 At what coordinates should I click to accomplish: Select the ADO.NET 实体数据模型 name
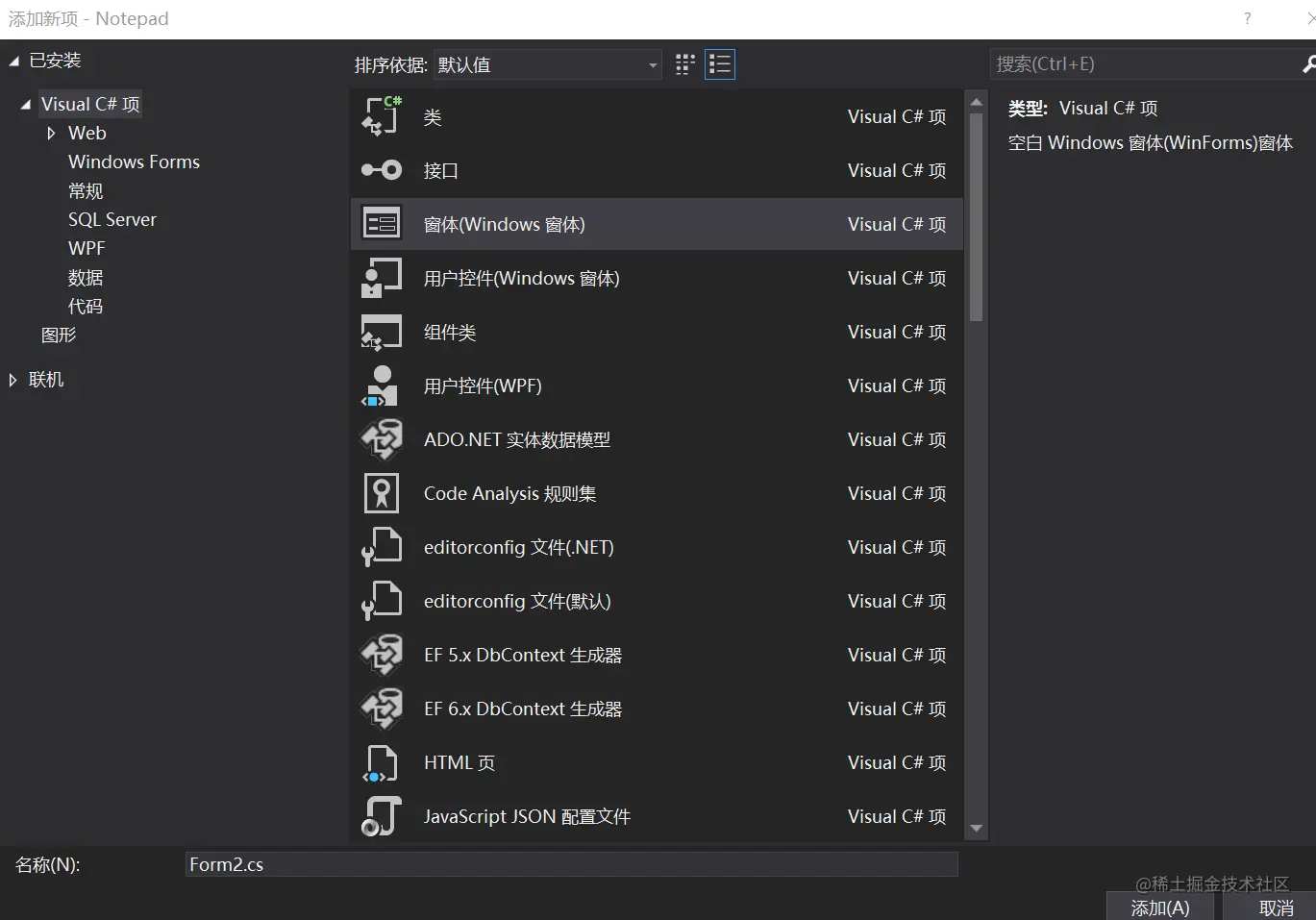click(517, 440)
